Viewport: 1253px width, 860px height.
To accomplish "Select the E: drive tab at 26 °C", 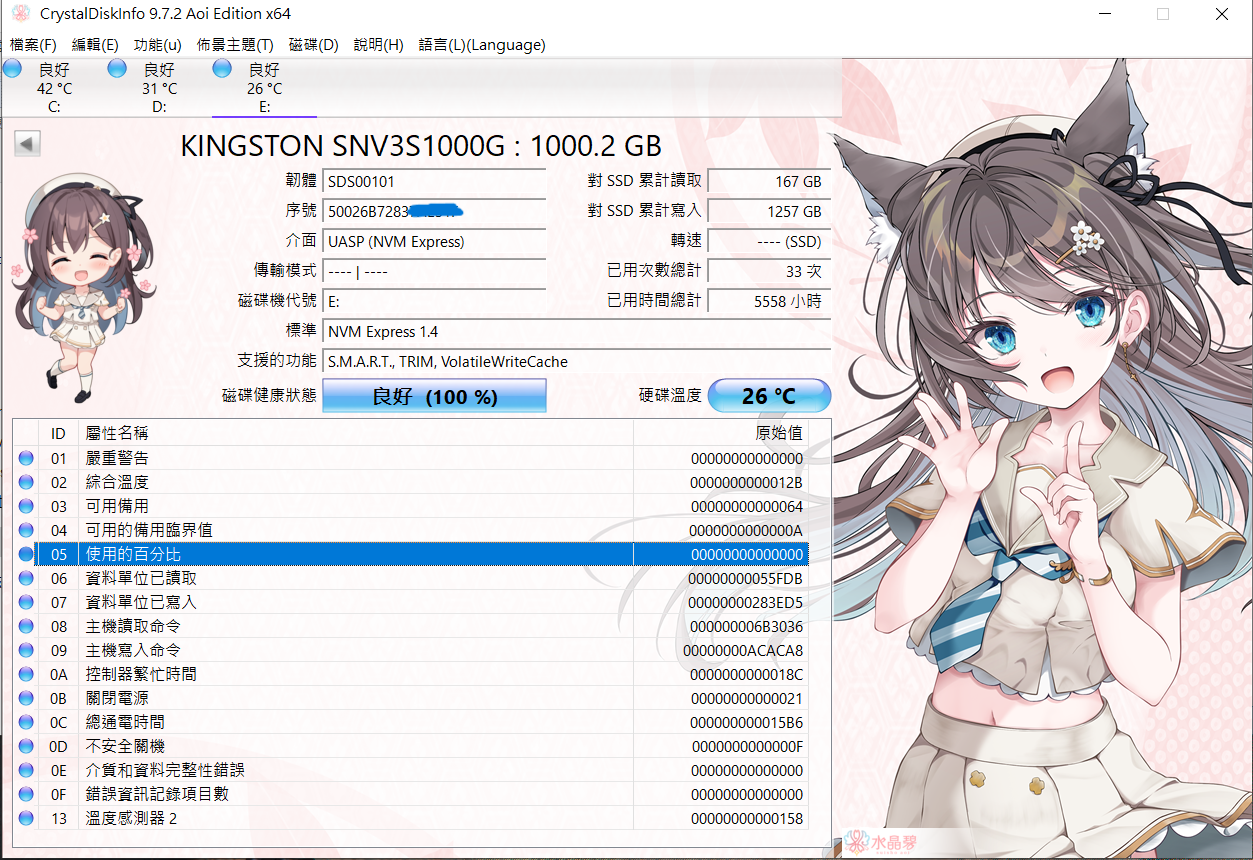I will pos(264,88).
